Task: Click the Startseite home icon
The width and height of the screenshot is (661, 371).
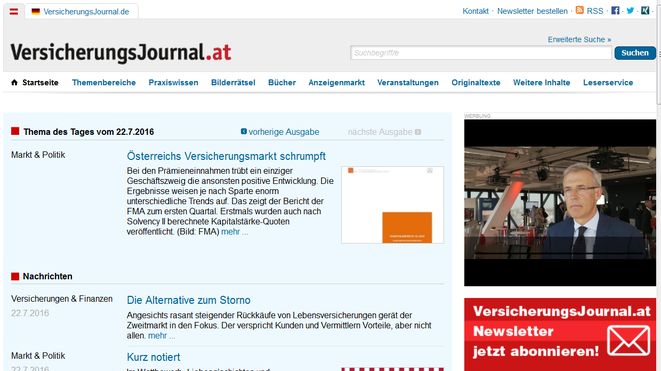Action: pyautogui.click(x=14, y=82)
